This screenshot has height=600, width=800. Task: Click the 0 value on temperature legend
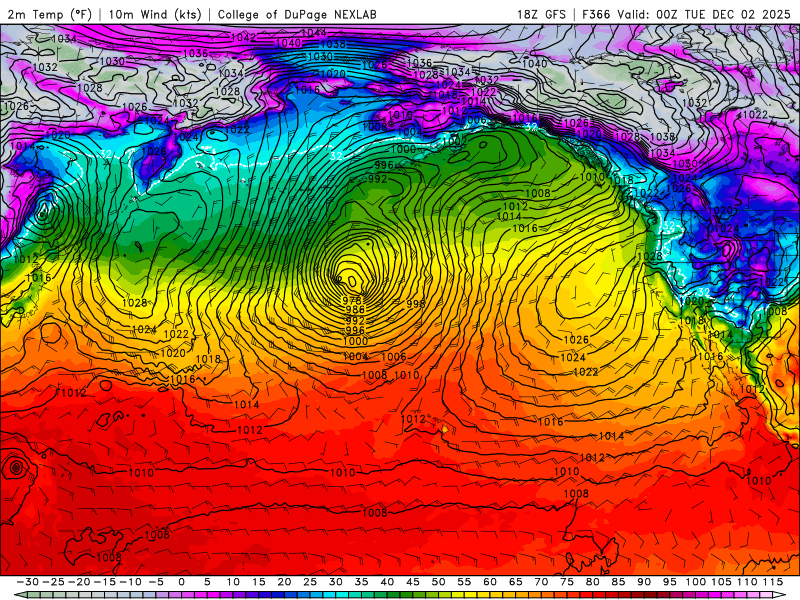tap(182, 582)
